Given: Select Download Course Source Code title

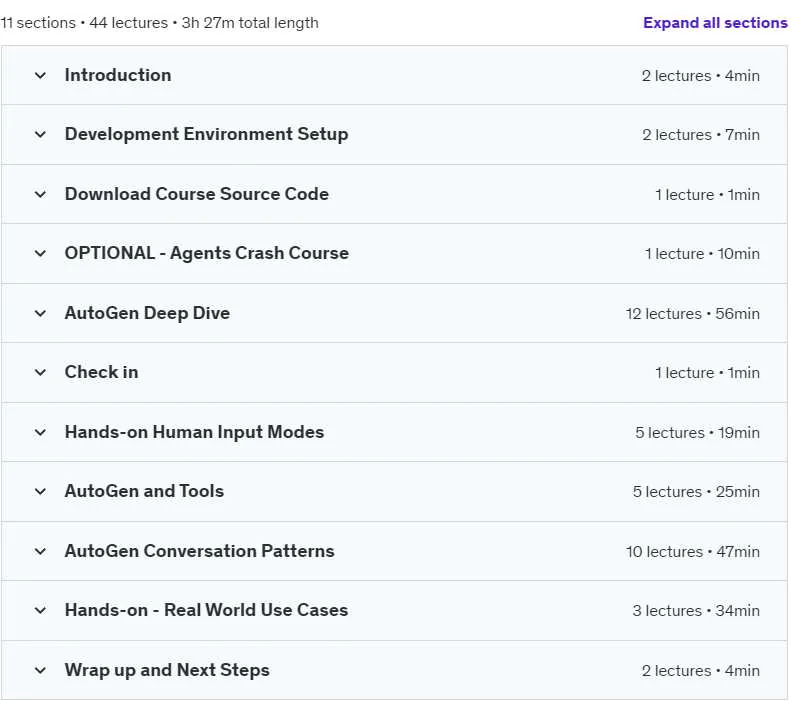Looking at the screenshot, I should (x=197, y=194).
